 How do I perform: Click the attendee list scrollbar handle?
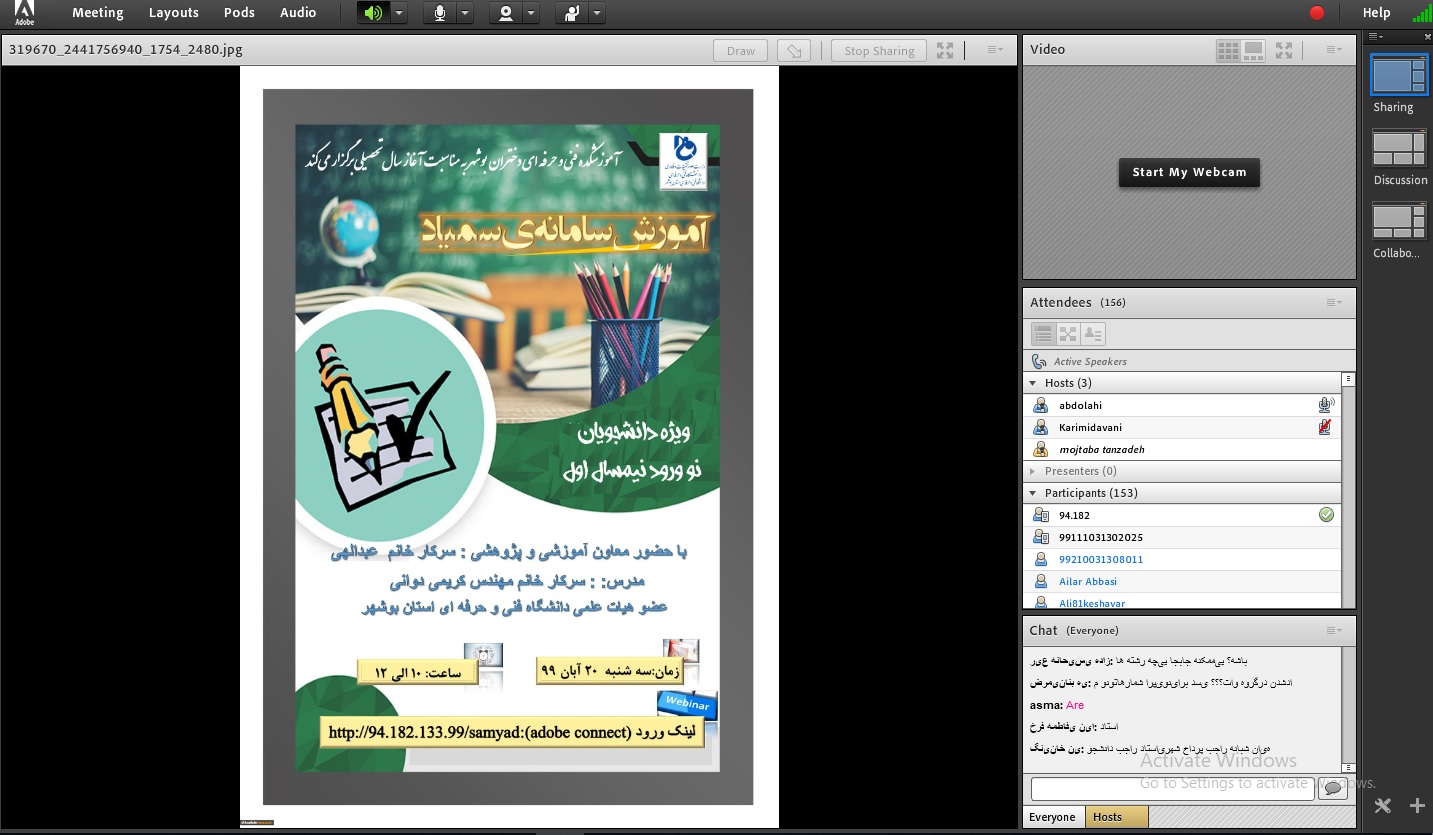1348,379
